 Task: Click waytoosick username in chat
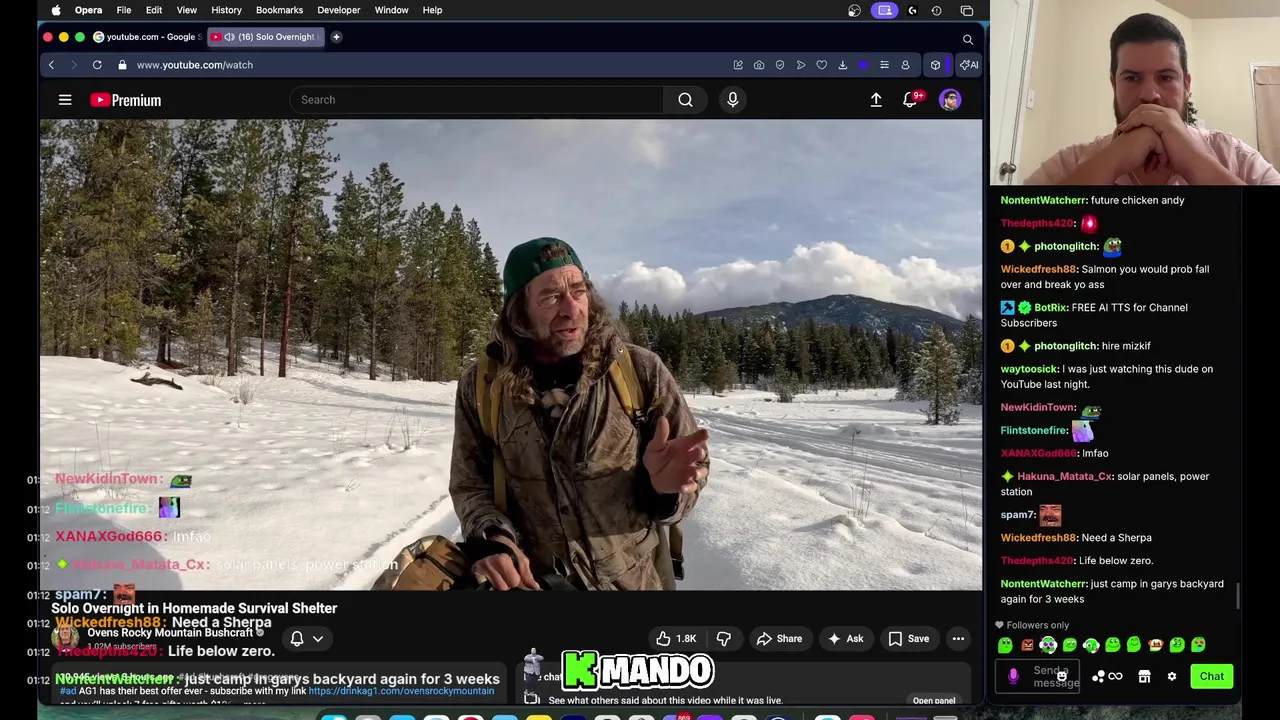[x=1029, y=369]
